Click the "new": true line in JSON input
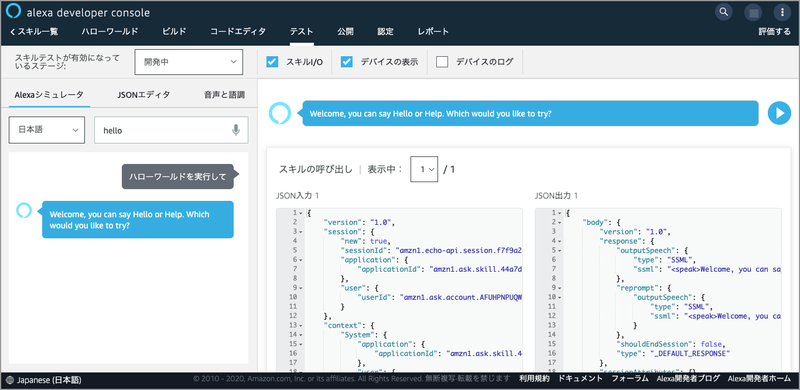The width and height of the screenshot is (800, 390). tap(365, 241)
